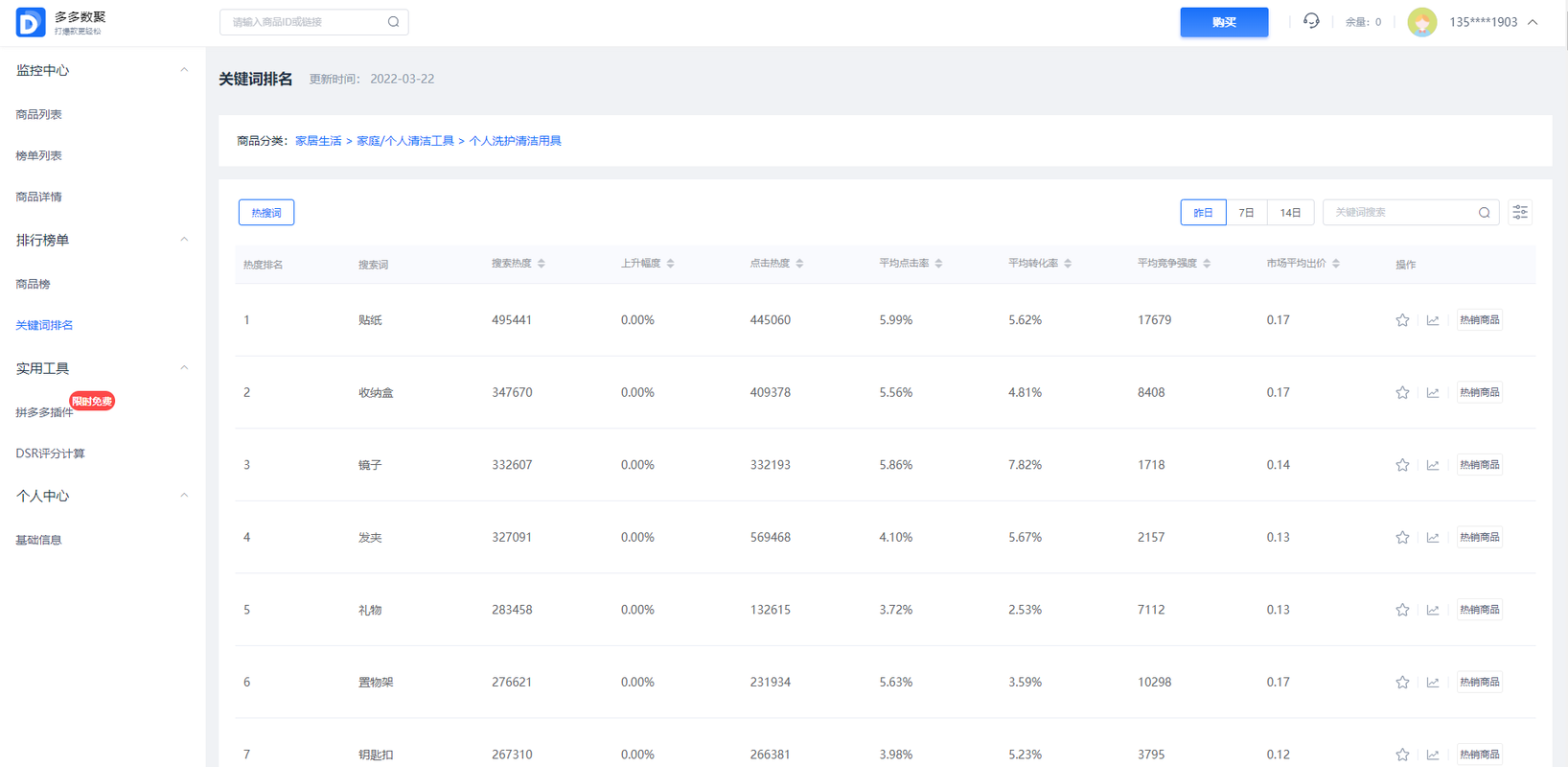View trend chart for 镜子 keyword
Image resolution: width=1568 pixels, height=767 pixels.
click(x=1433, y=465)
